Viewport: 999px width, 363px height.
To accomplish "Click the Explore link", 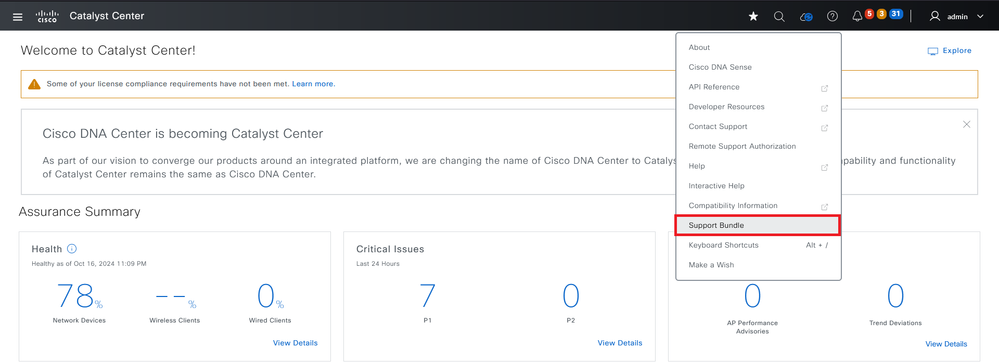I will [957, 51].
